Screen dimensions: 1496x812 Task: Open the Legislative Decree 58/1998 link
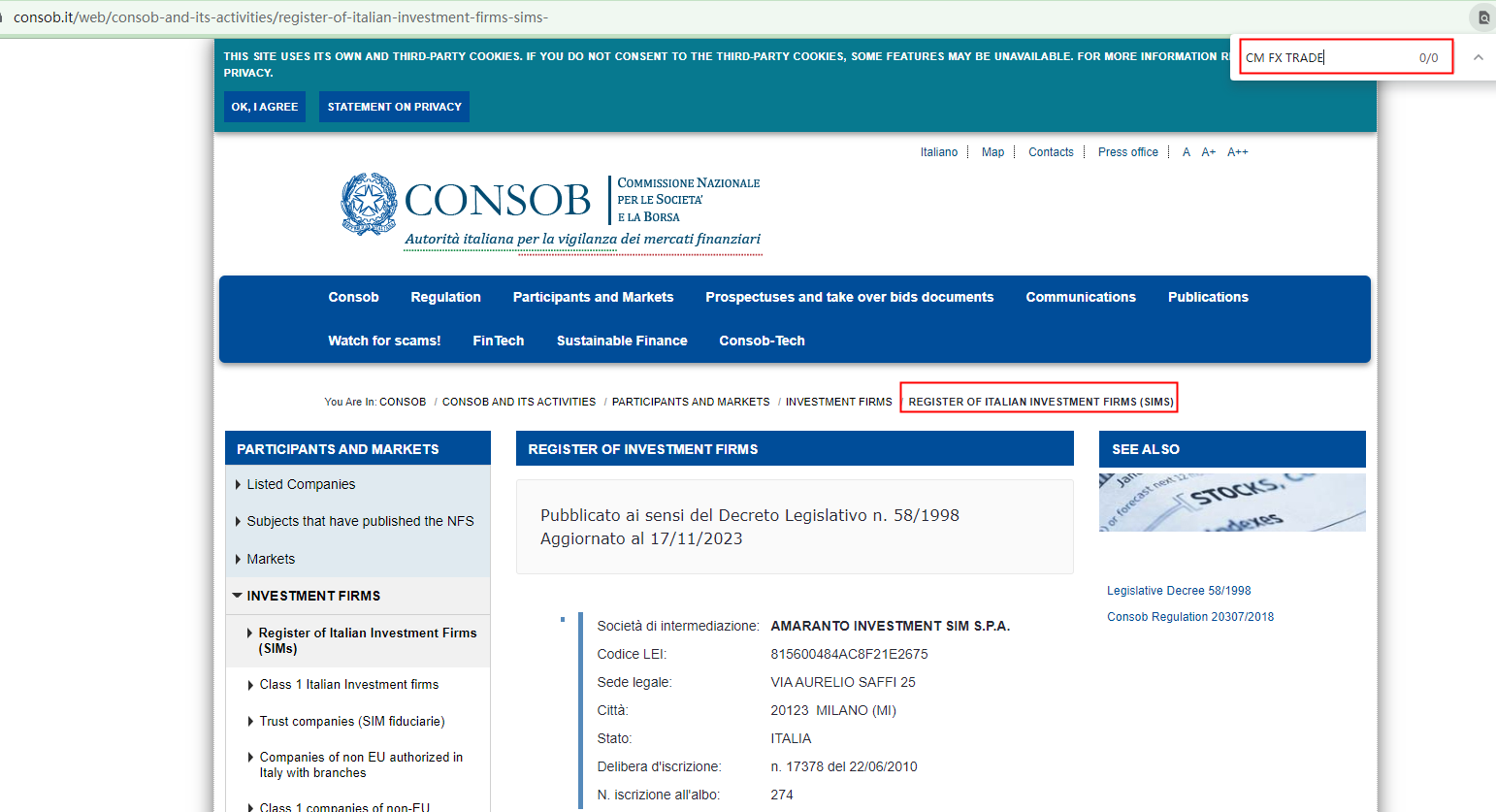coord(1179,591)
